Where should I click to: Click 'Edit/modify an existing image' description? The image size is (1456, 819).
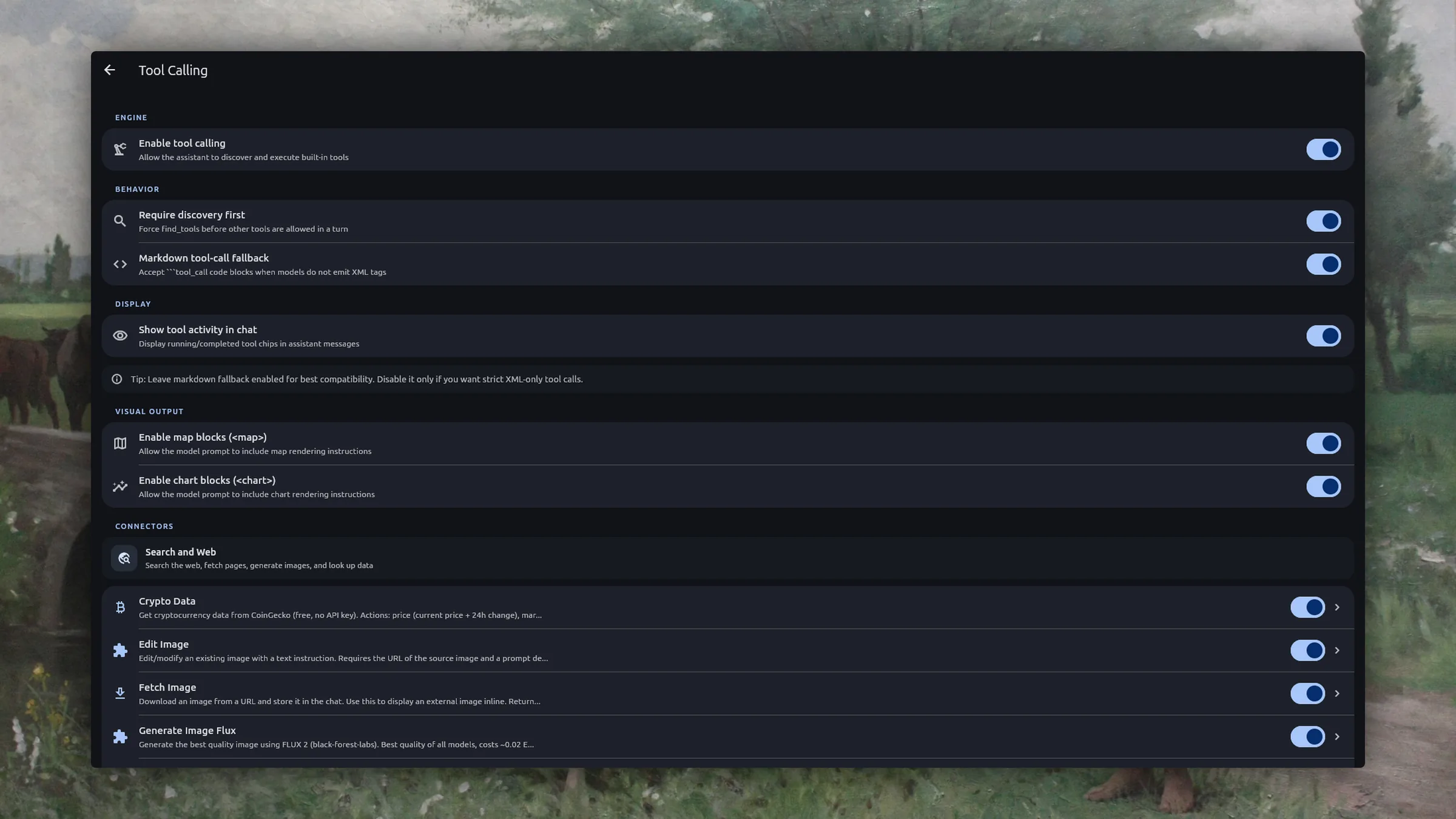click(x=343, y=658)
